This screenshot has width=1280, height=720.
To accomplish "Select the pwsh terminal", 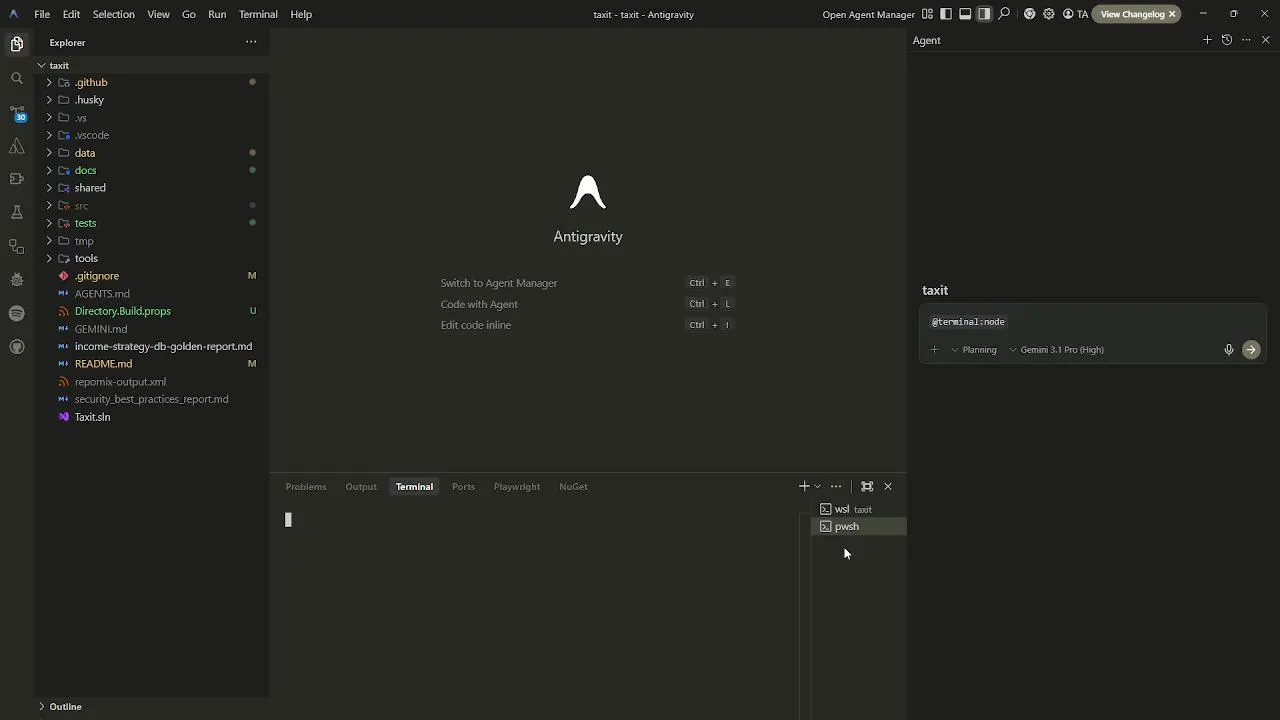I will (858, 526).
